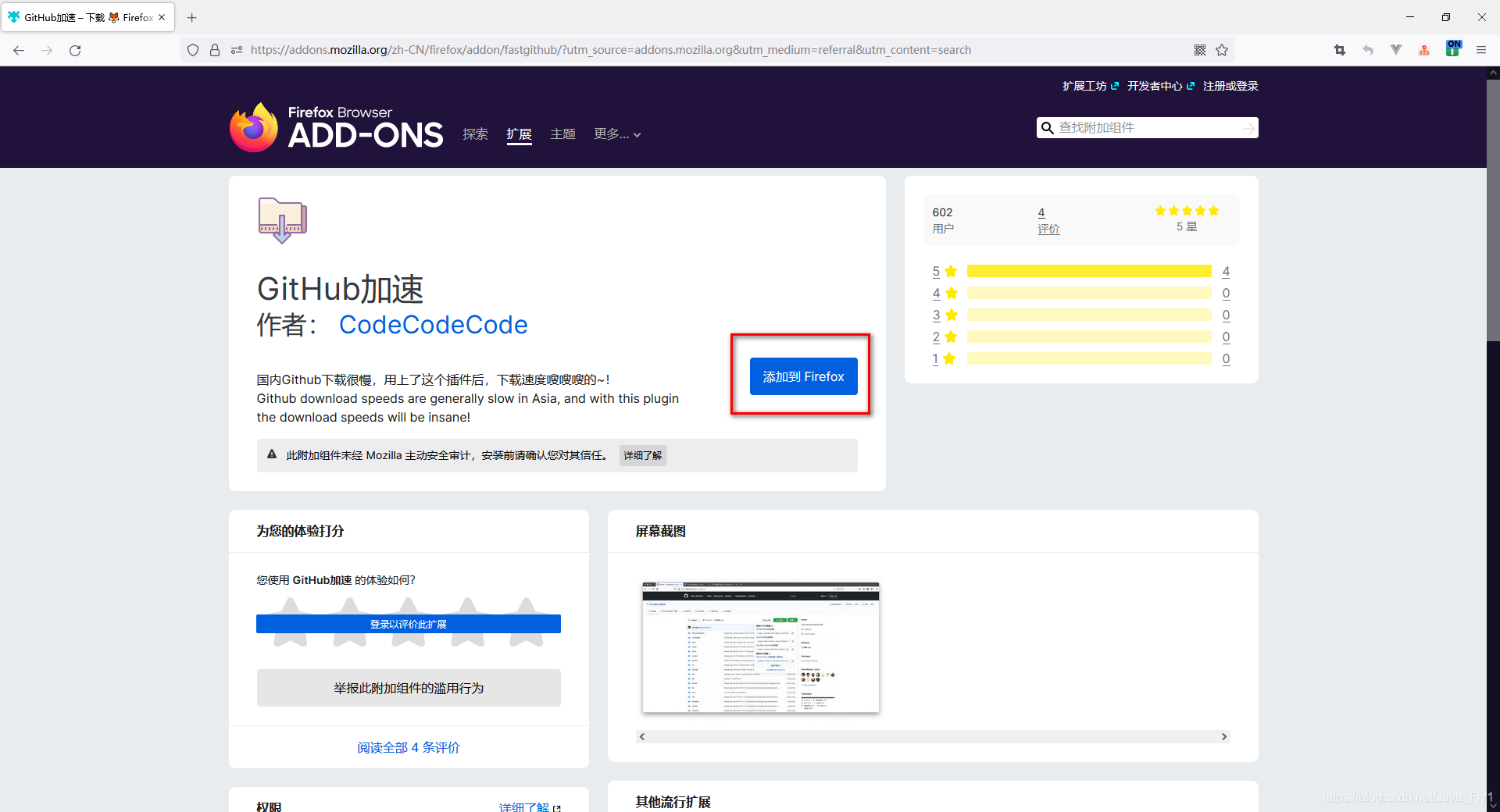Screen dimensions: 1500x812
Task: Click the Firefox Browser ADD-ONS logo
Action: click(x=337, y=127)
